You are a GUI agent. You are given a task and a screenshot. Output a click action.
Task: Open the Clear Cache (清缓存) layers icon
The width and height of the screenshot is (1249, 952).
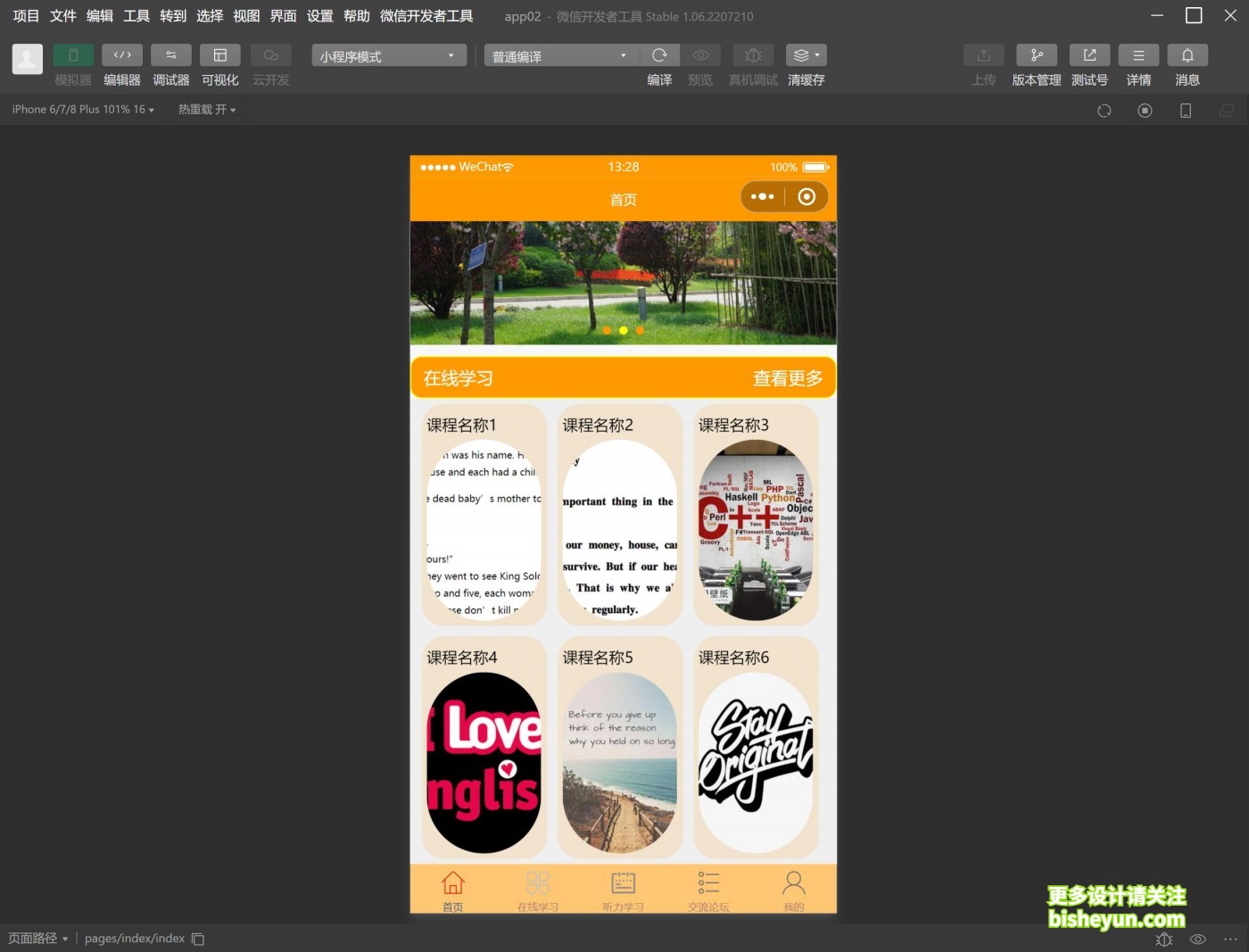[805, 55]
